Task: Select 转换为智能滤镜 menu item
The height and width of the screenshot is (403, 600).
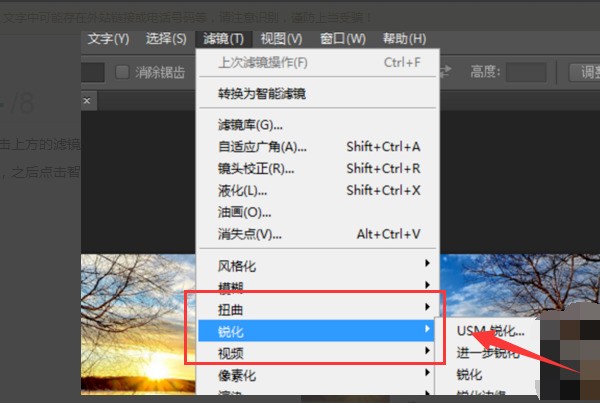Action: (318, 94)
